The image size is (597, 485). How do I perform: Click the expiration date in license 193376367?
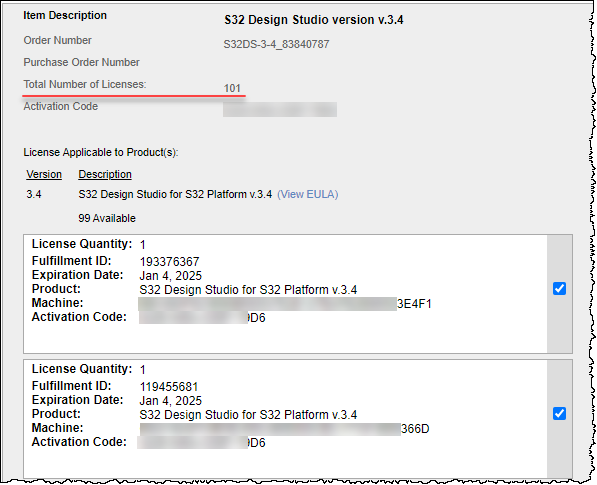pyautogui.click(x=171, y=276)
